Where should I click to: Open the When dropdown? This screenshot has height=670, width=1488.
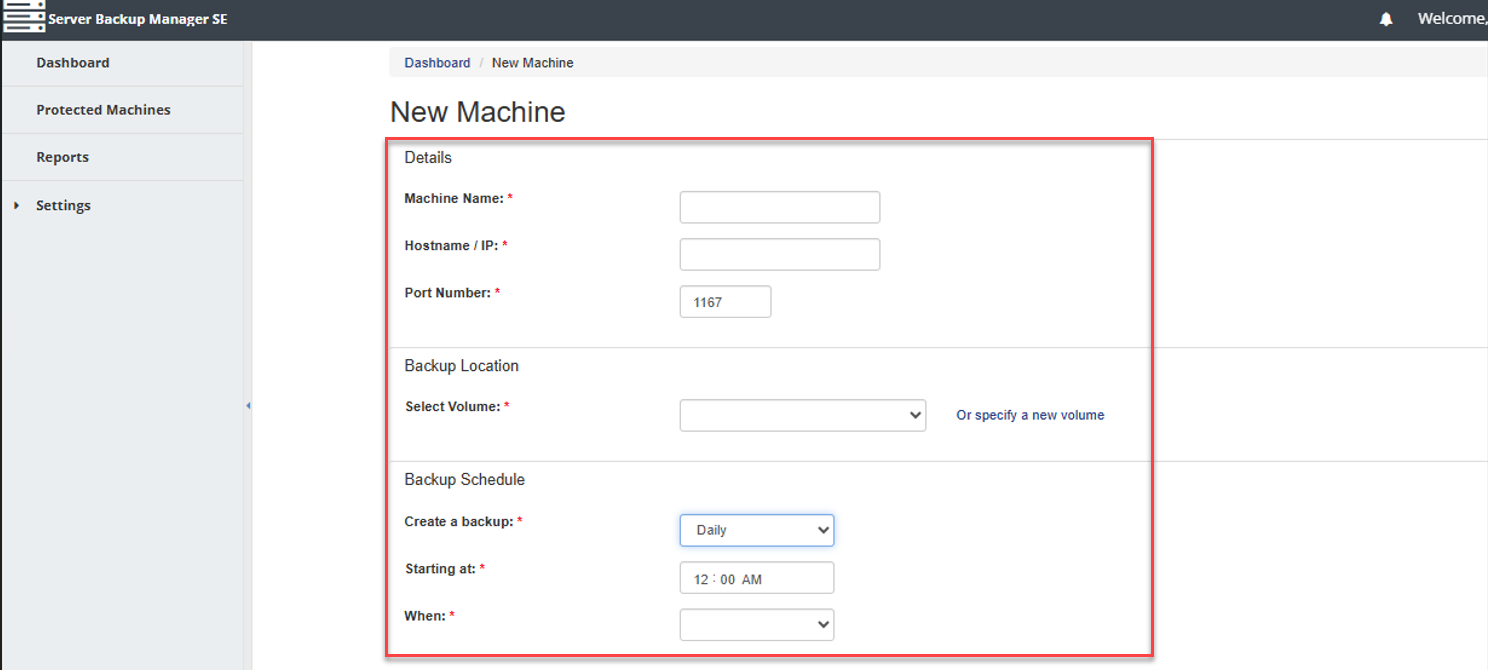click(757, 625)
